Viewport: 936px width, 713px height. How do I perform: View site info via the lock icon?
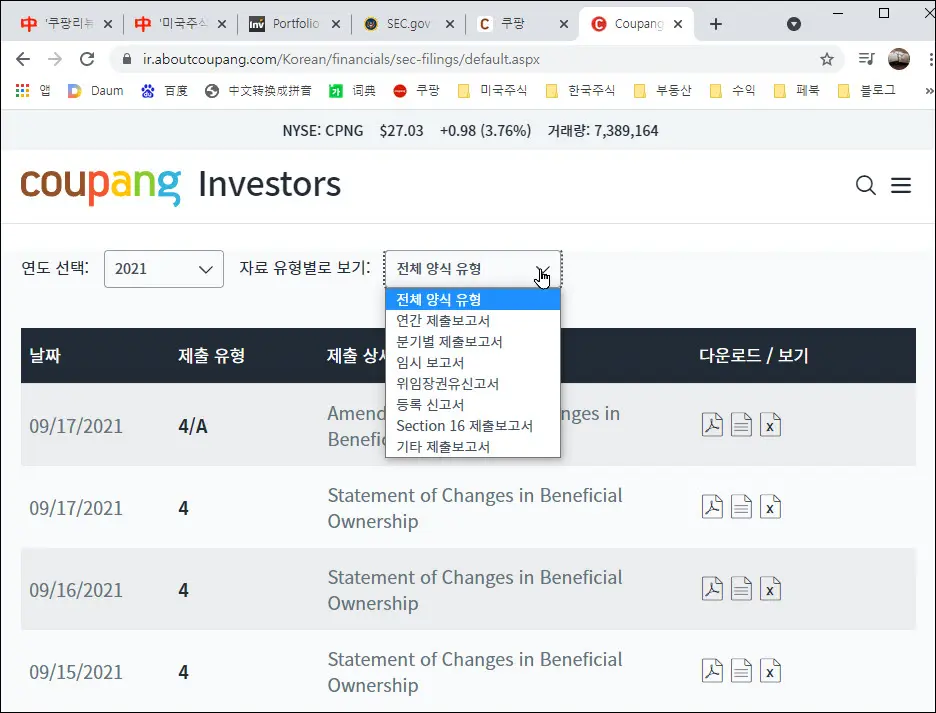coord(127,59)
